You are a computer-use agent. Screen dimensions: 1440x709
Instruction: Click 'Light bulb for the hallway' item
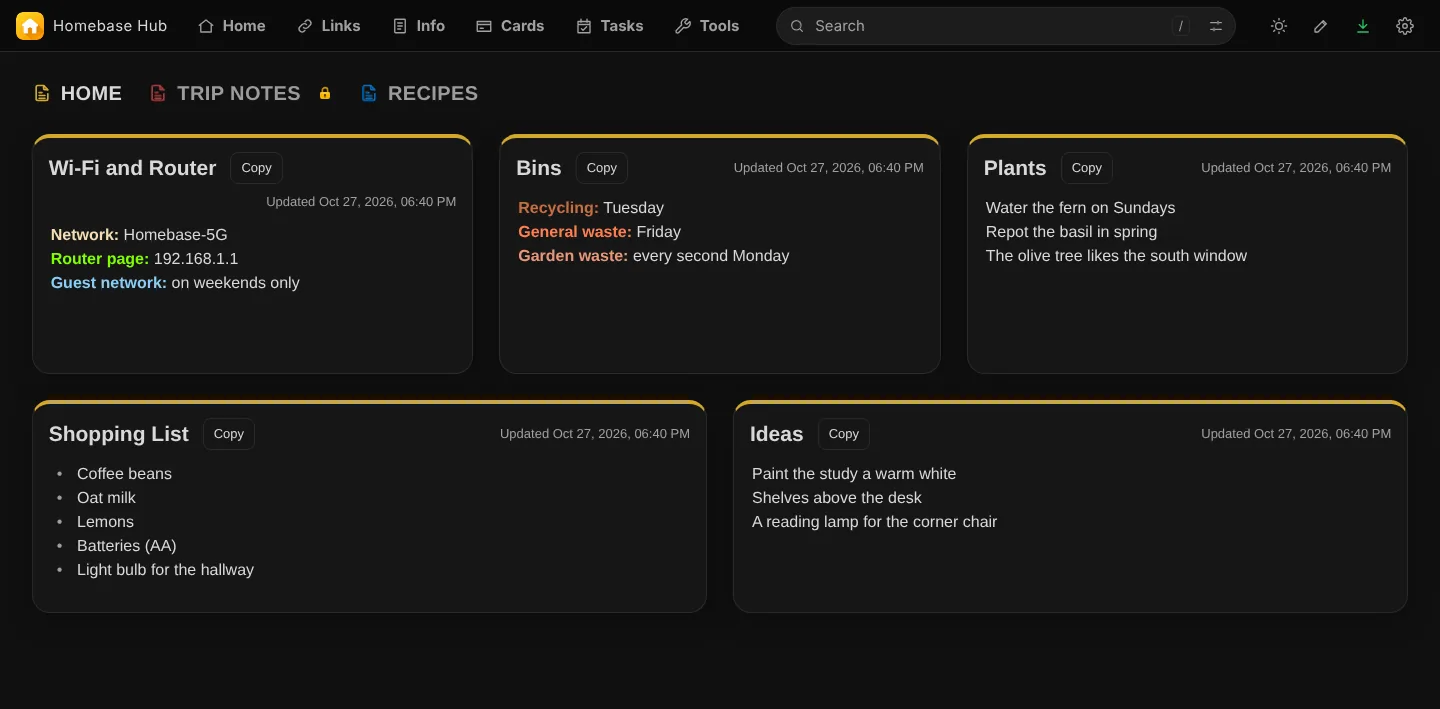click(x=165, y=570)
